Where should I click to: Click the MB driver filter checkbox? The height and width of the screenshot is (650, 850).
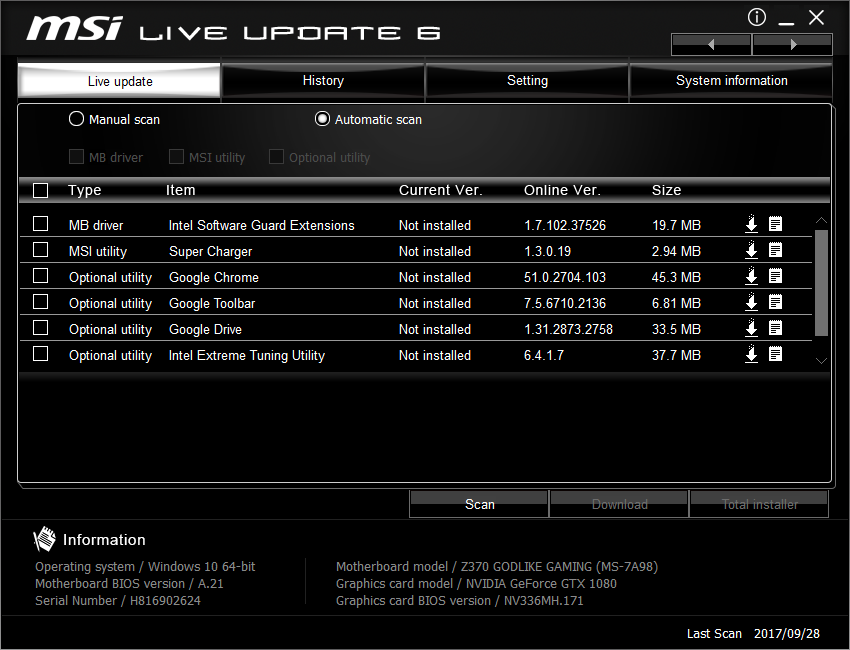point(76,157)
